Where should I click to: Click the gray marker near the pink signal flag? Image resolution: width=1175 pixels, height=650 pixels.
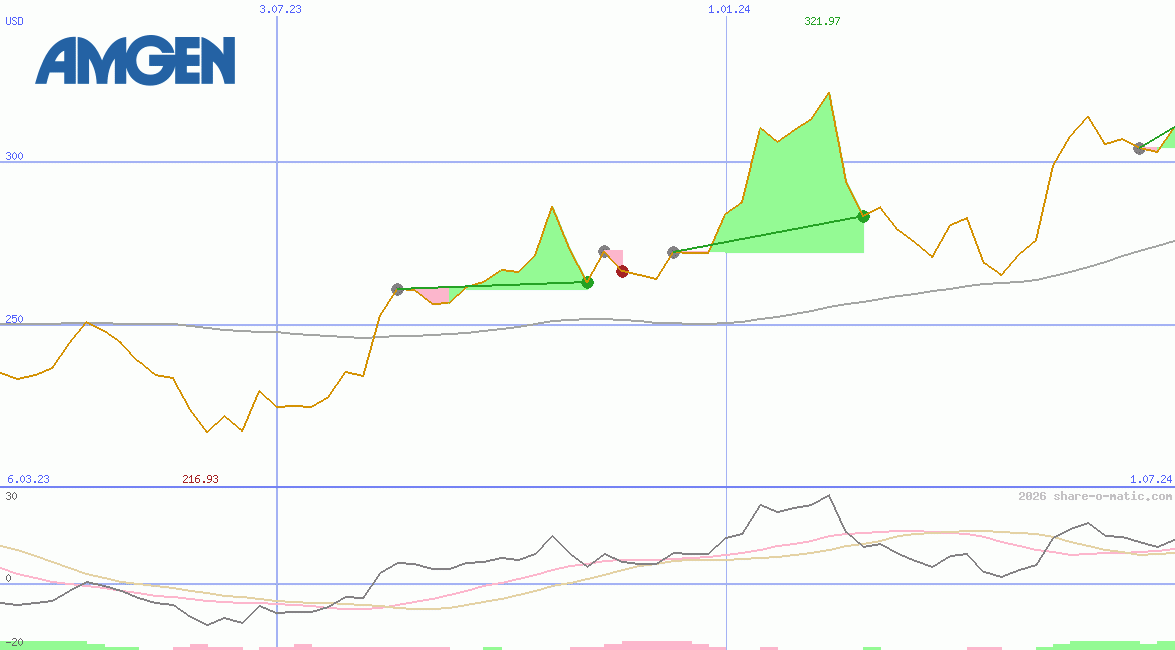605,250
